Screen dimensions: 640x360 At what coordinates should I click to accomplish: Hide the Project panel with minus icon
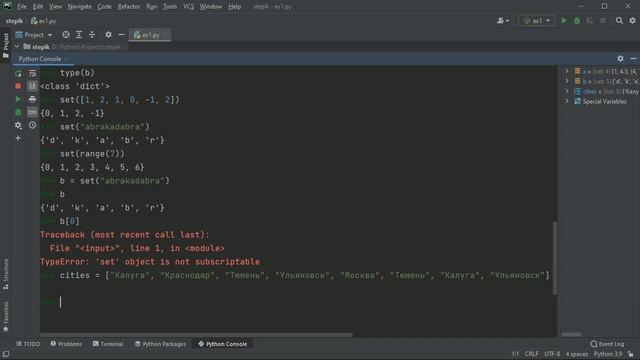(121, 35)
